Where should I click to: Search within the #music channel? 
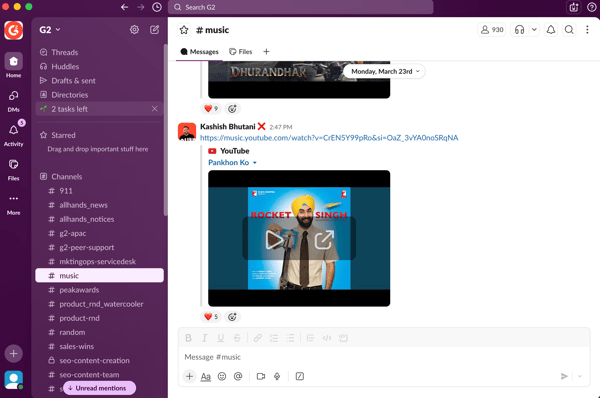click(x=569, y=29)
